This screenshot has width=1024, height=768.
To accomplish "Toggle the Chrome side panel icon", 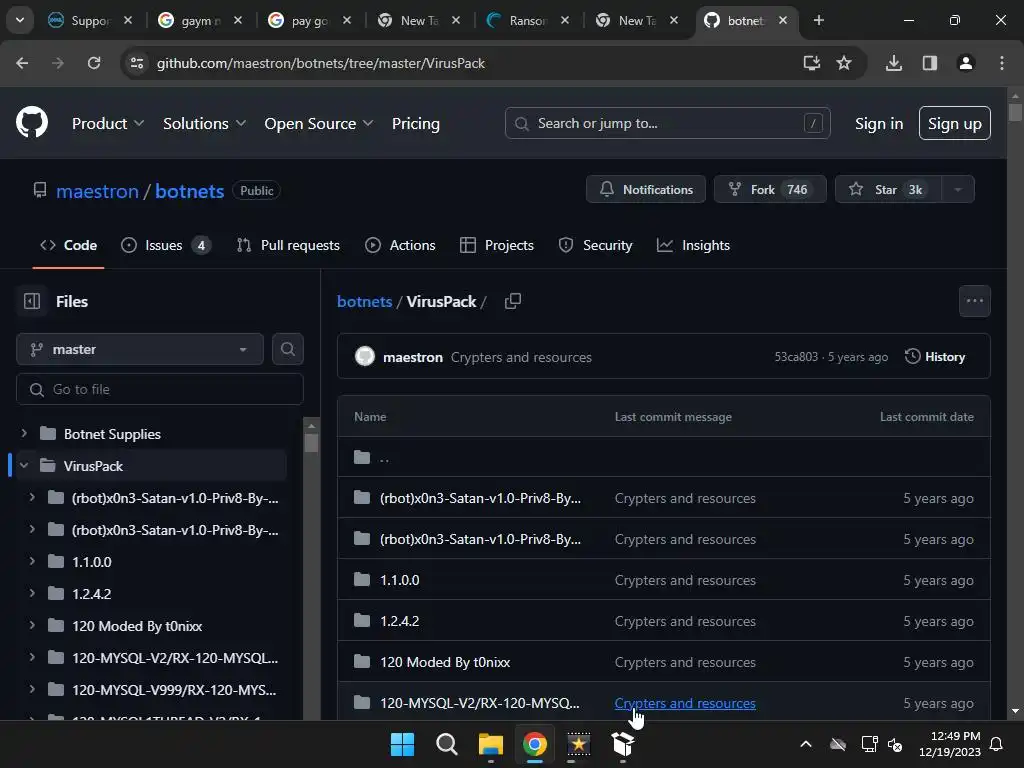I will [929, 63].
